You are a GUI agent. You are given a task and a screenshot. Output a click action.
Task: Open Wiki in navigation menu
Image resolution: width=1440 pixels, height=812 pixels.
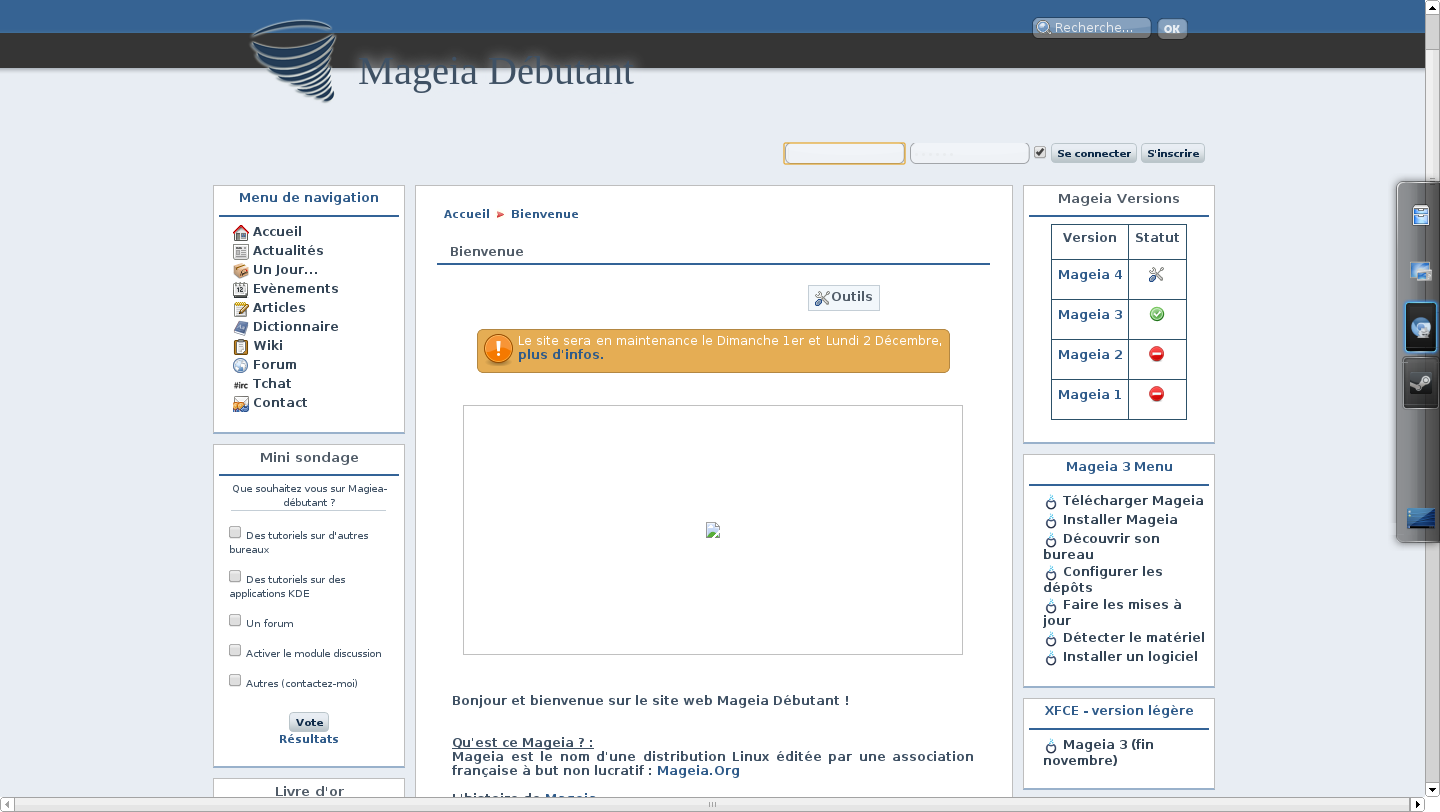(268, 346)
